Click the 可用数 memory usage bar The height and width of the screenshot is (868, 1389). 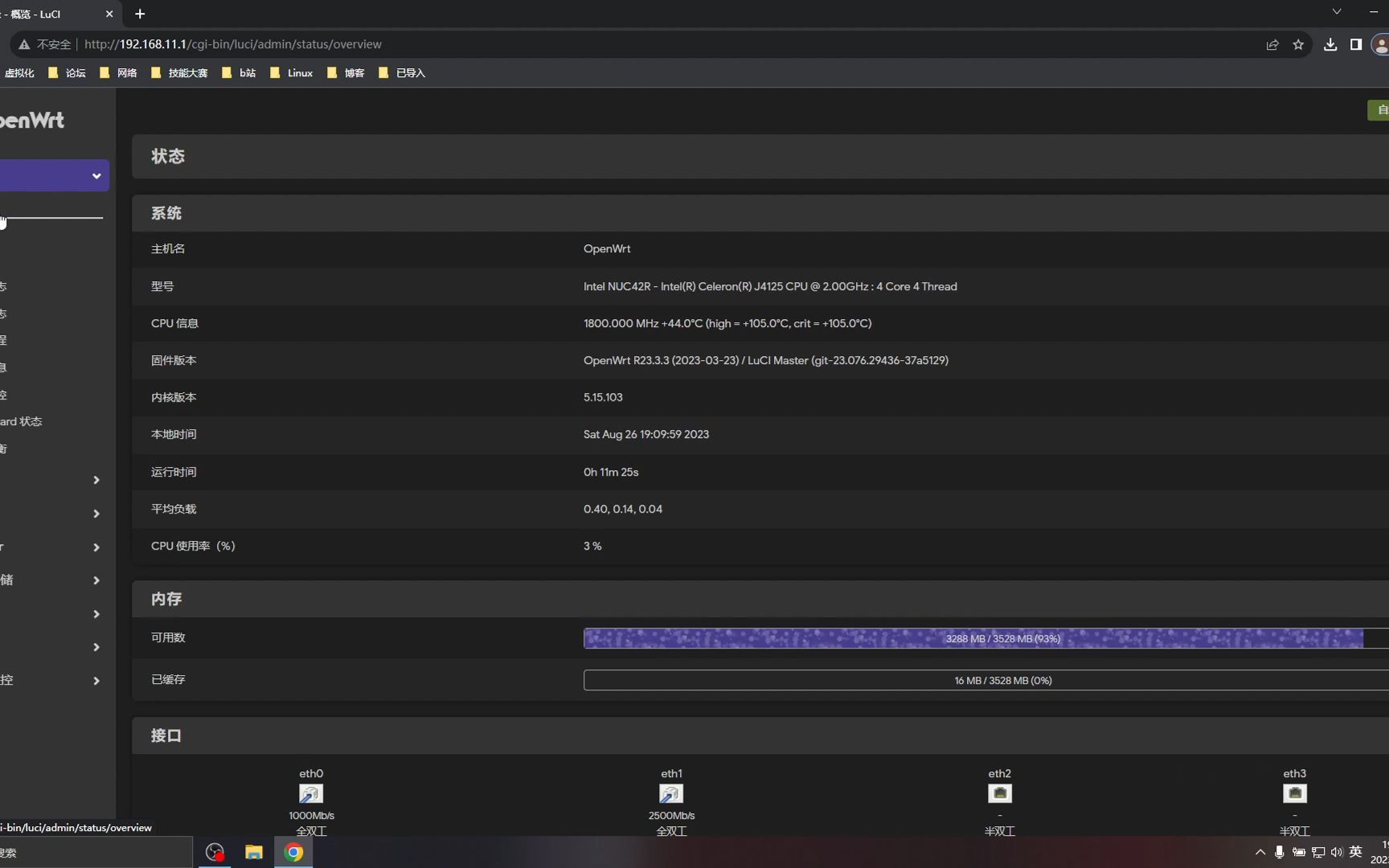tap(986, 639)
